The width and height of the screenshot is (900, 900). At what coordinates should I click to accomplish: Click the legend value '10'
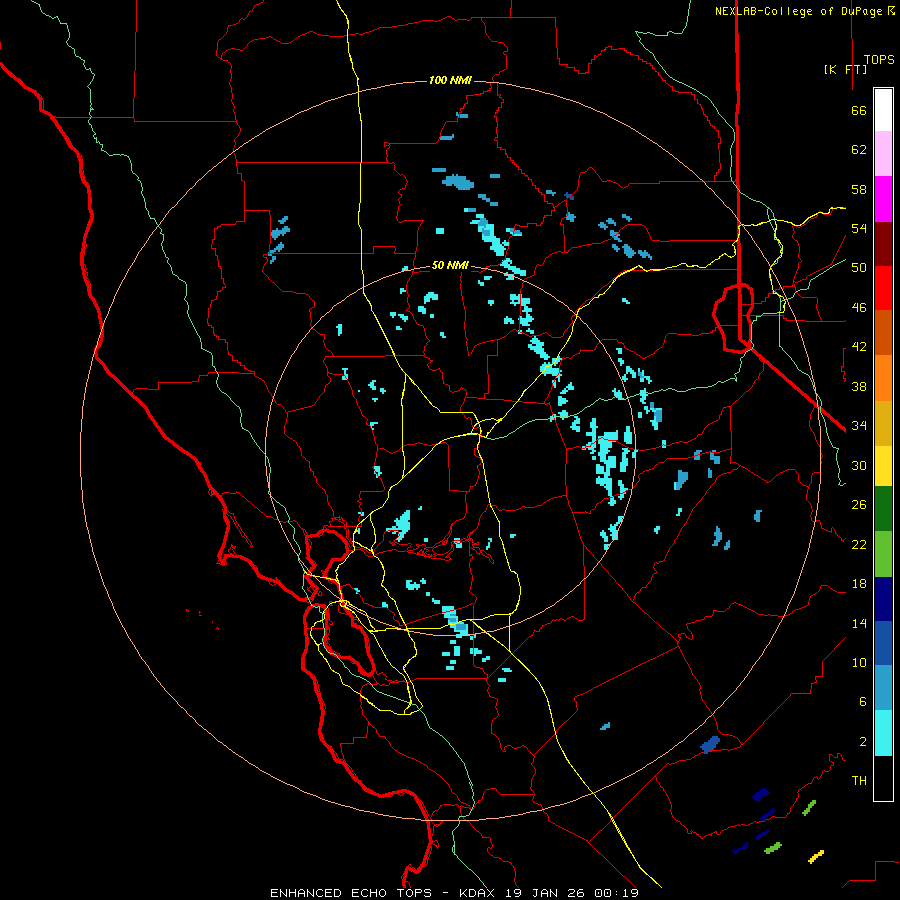pyautogui.click(x=859, y=663)
